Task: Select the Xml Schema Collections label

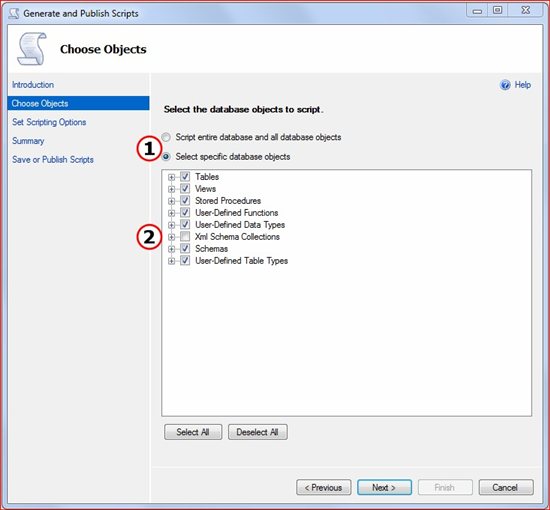Action: [237, 237]
